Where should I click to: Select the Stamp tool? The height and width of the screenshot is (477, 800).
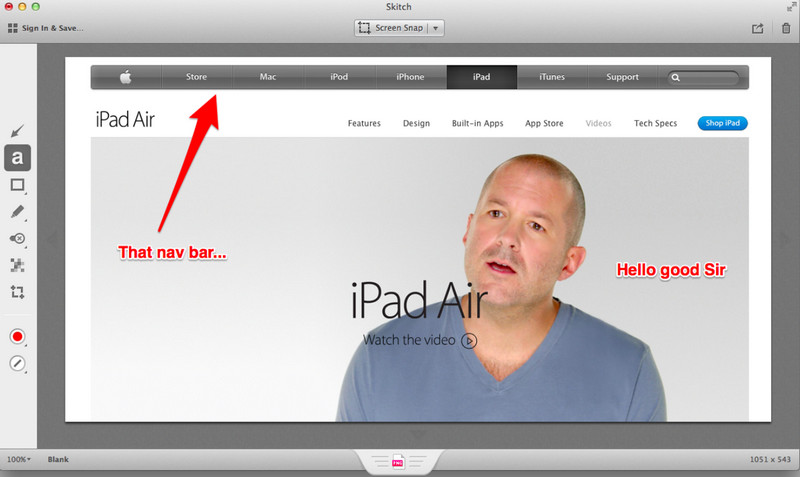click(17, 239)
